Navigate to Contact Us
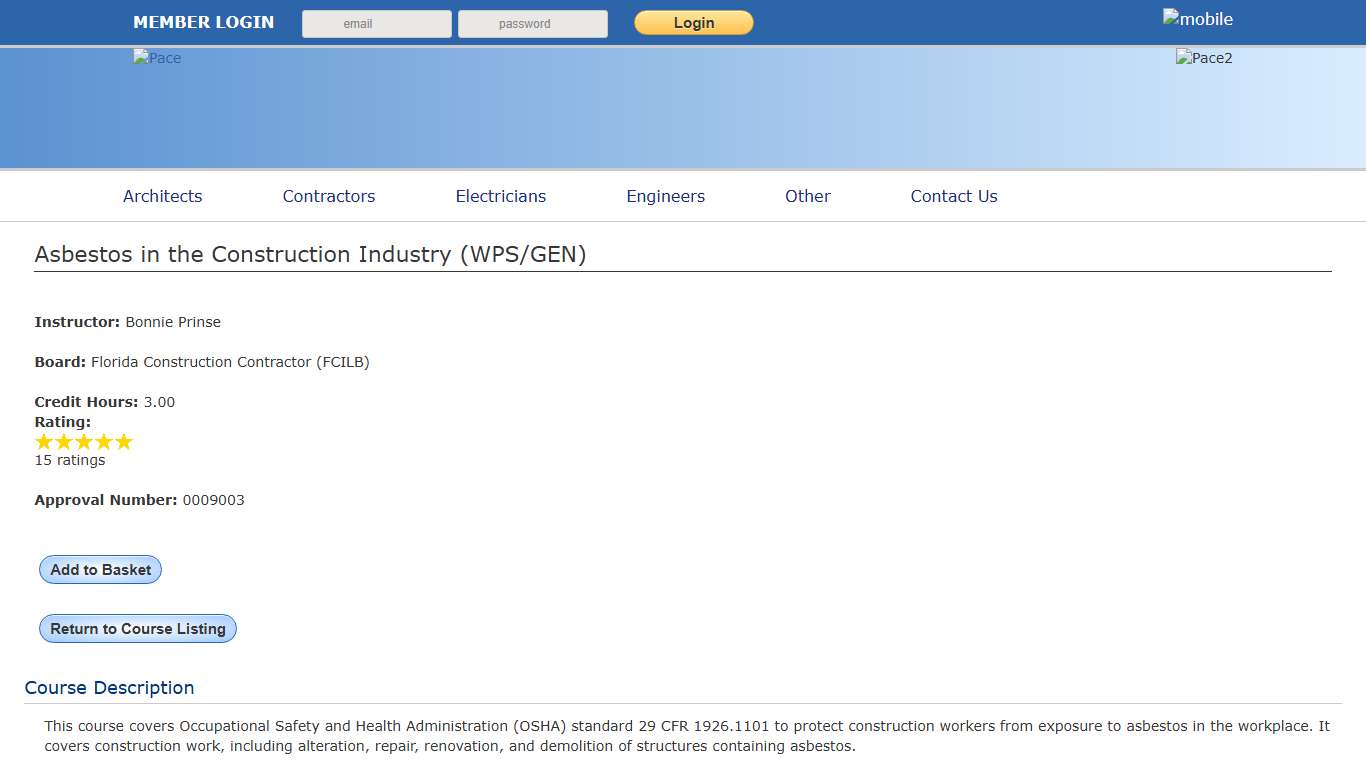Image resolution: width=1366 pixels, height=768 pixels. (x=954, y=196)
